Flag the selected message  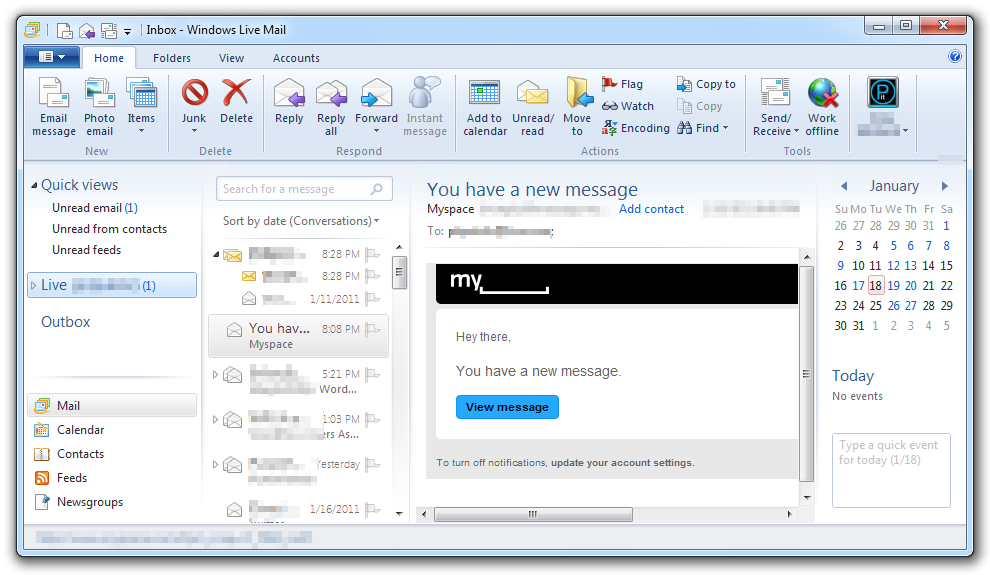point(623,84)
